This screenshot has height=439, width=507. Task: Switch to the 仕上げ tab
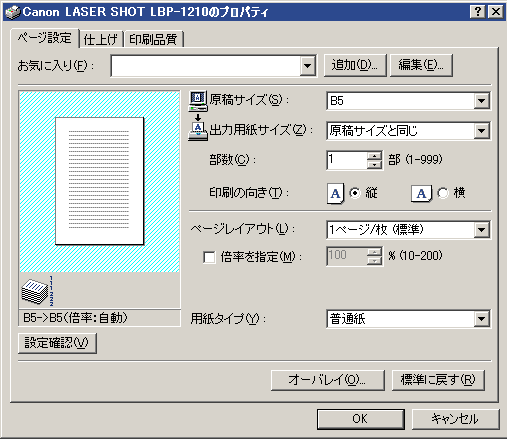[x=101, y=40]
